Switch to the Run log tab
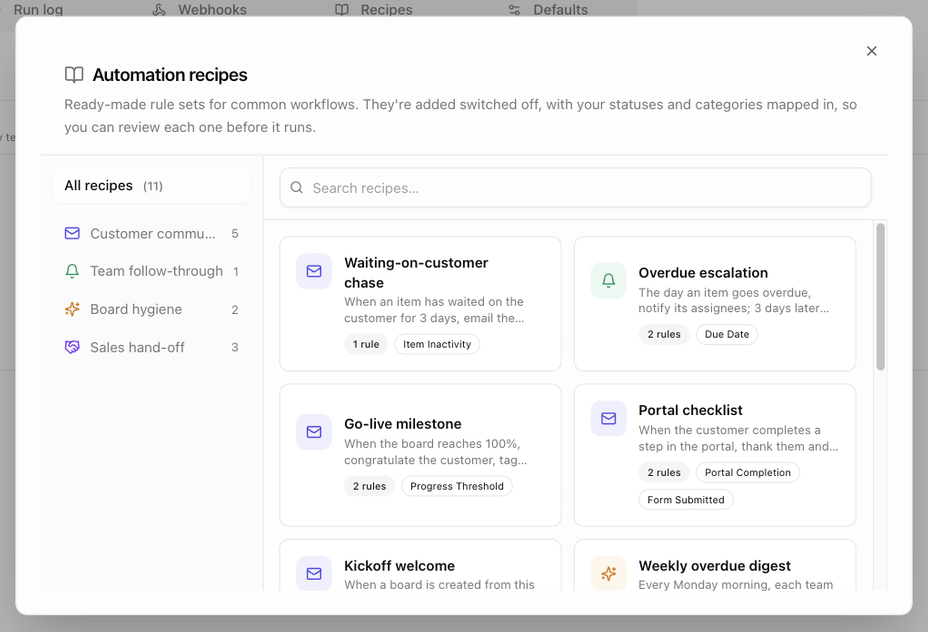The image size is (928, 632). coord(38,9)
